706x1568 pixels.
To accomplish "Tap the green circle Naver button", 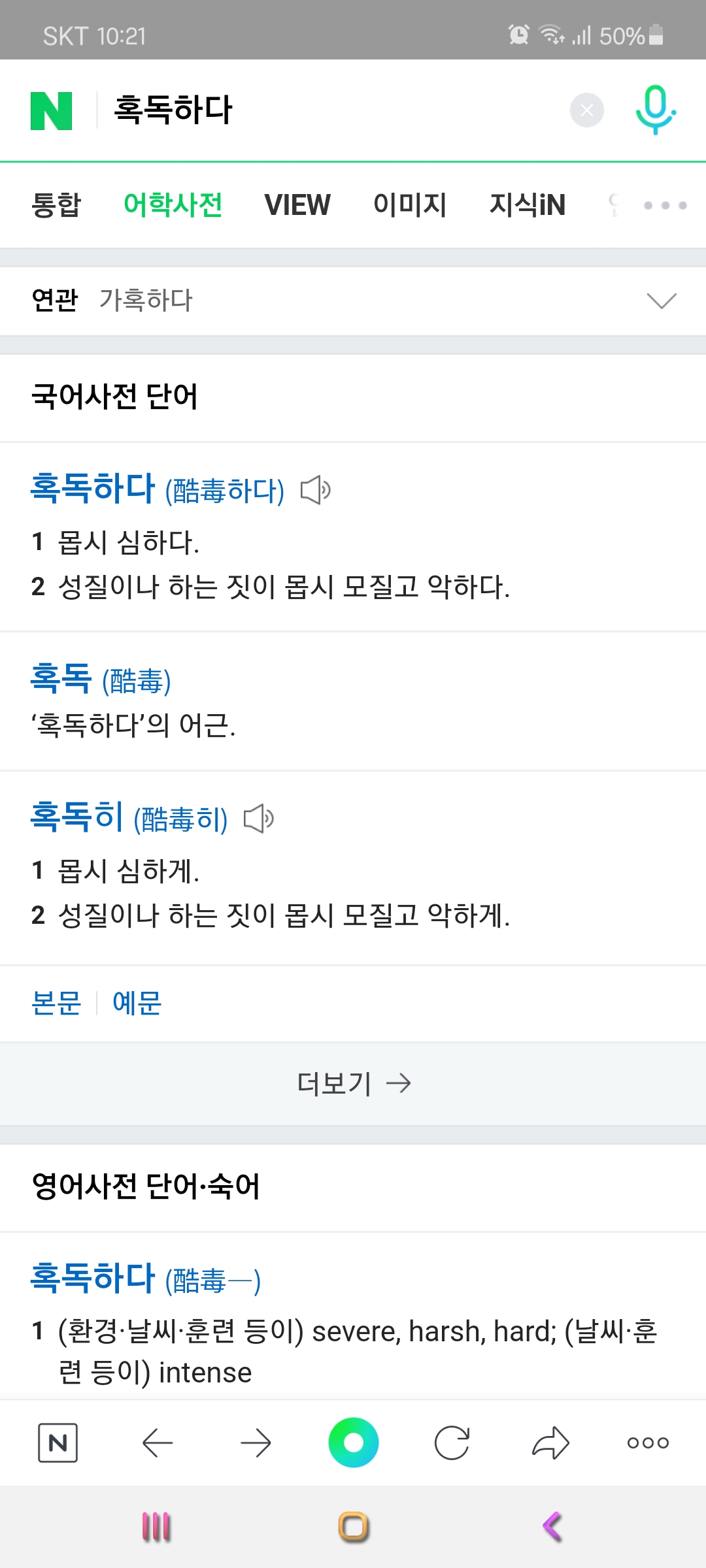I will point(353,1443).
